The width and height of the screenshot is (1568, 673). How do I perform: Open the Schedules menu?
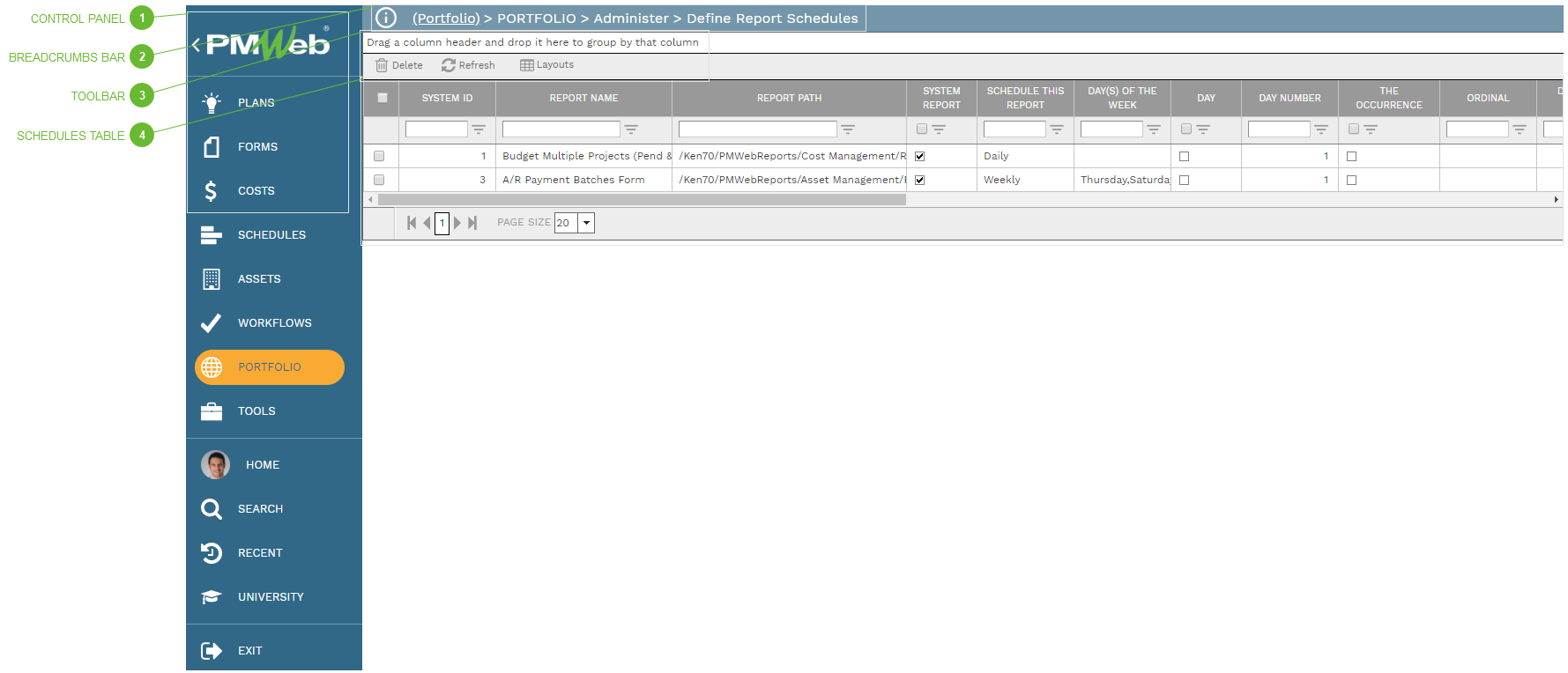pyautogui.click(x=271, y=235)
